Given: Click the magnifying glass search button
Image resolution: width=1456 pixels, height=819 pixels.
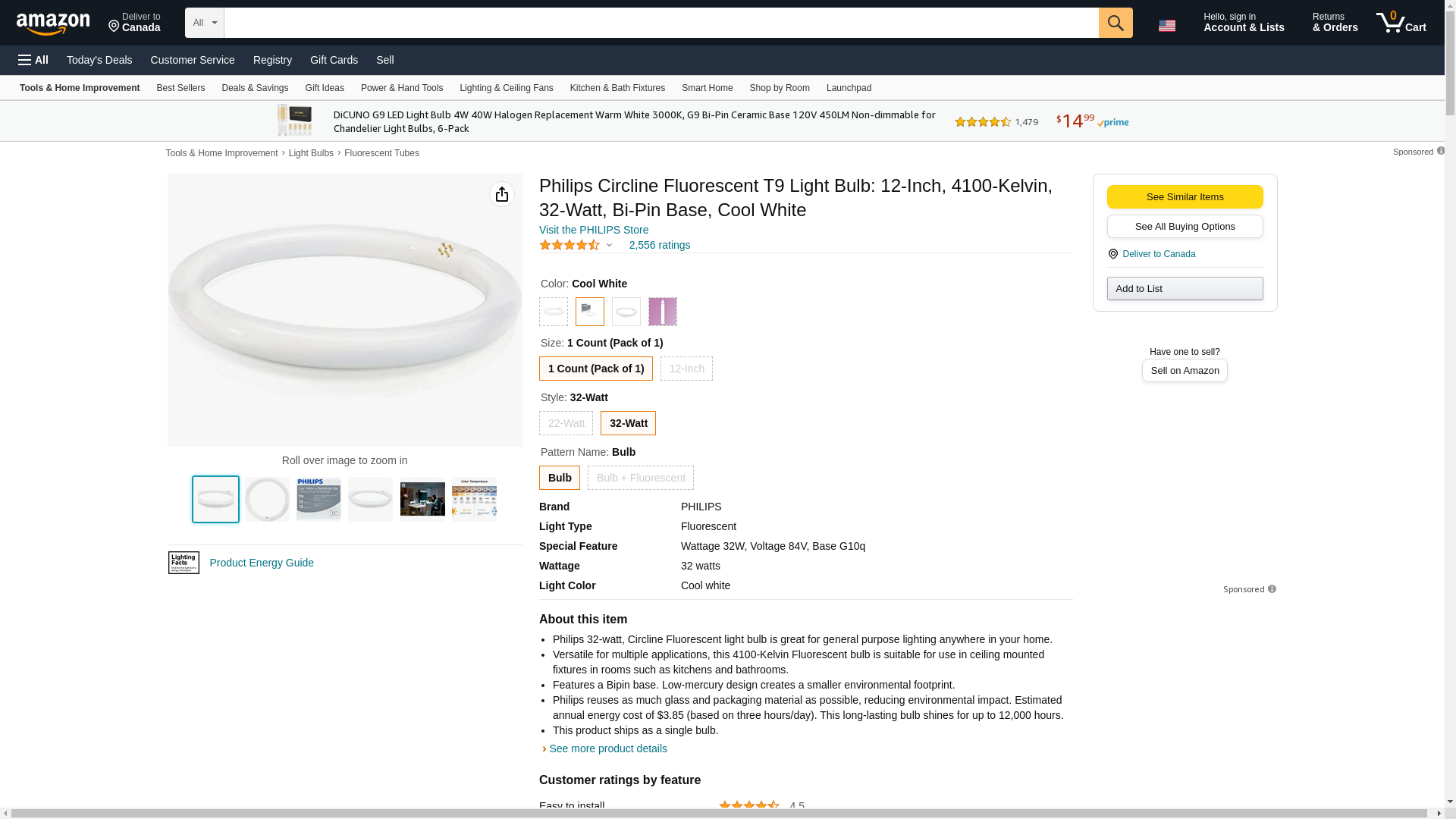Looking at the screenshot, I should [x=1115, y=23].
